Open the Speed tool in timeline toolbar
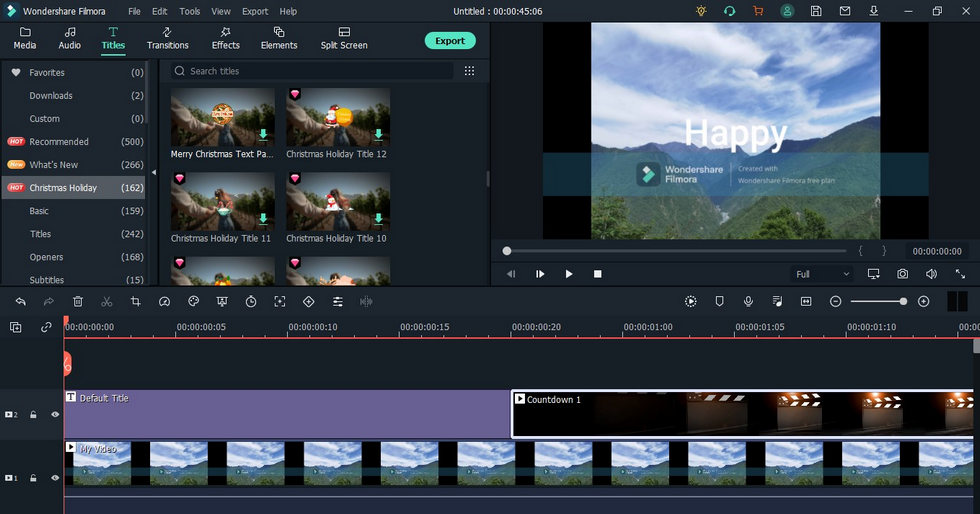 pyautogui.click(x=164, y=301)
